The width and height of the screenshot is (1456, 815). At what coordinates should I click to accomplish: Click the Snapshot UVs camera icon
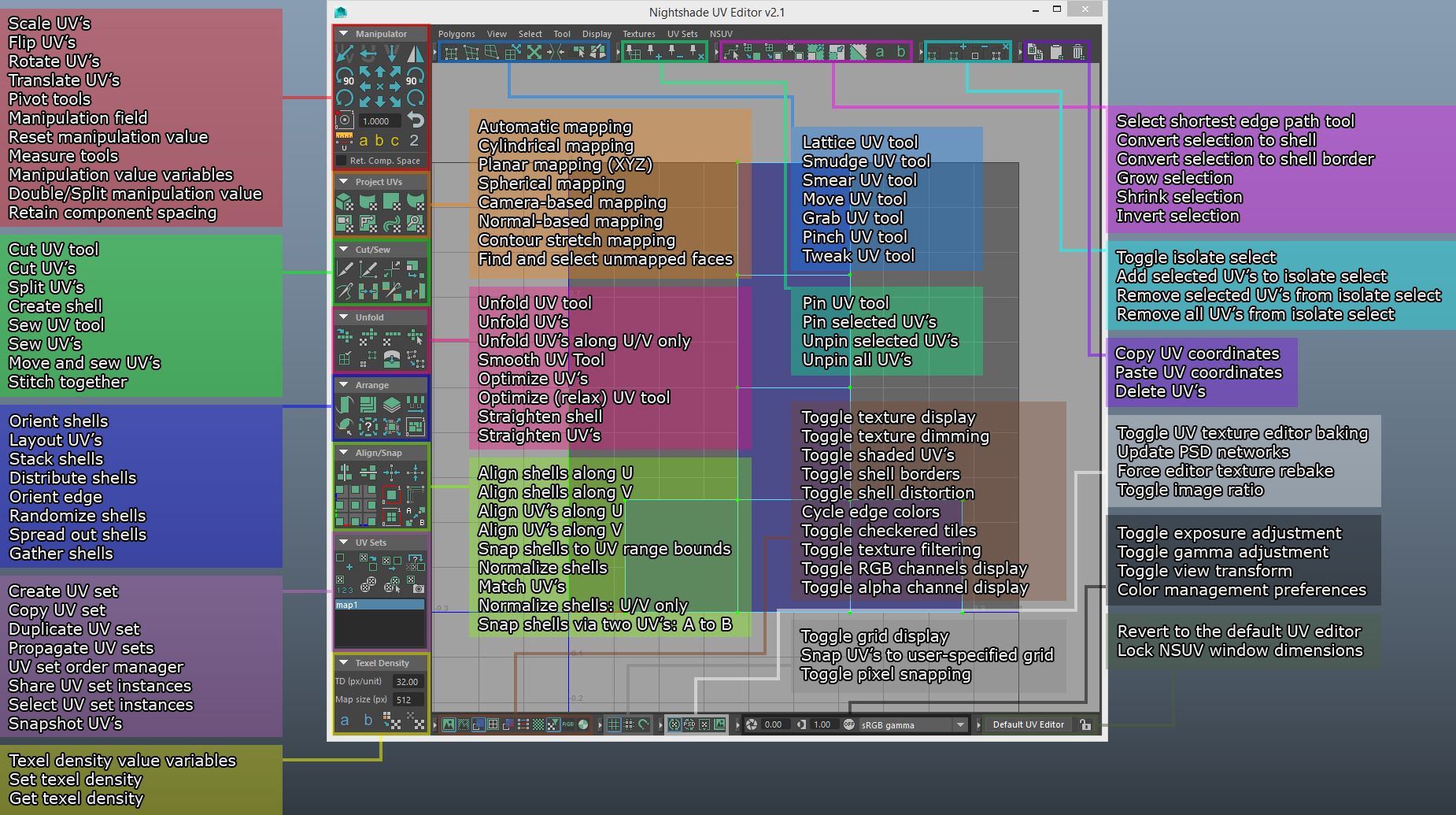click(418, 588)
